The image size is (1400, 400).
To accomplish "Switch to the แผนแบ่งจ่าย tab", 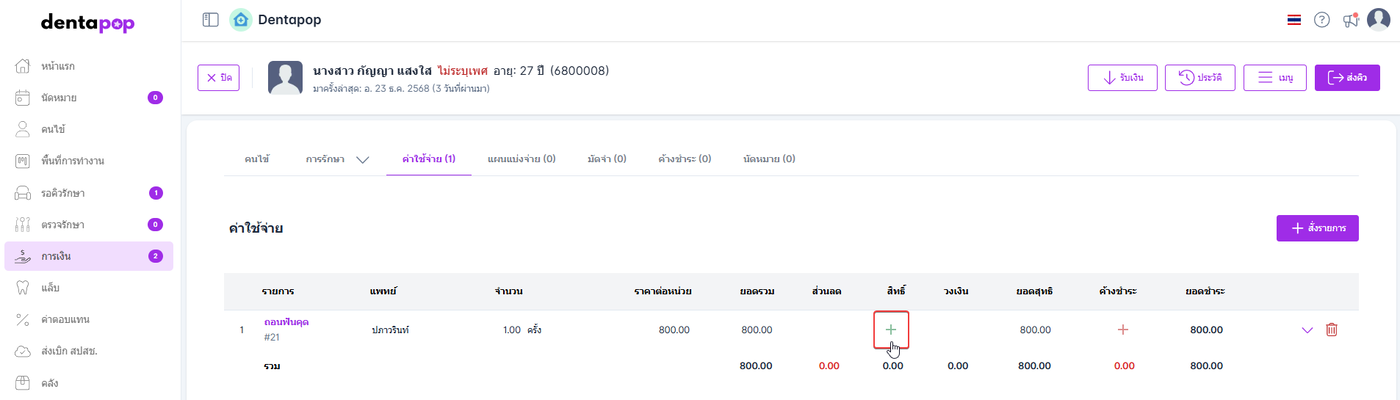I will click(x=521, y=159).
